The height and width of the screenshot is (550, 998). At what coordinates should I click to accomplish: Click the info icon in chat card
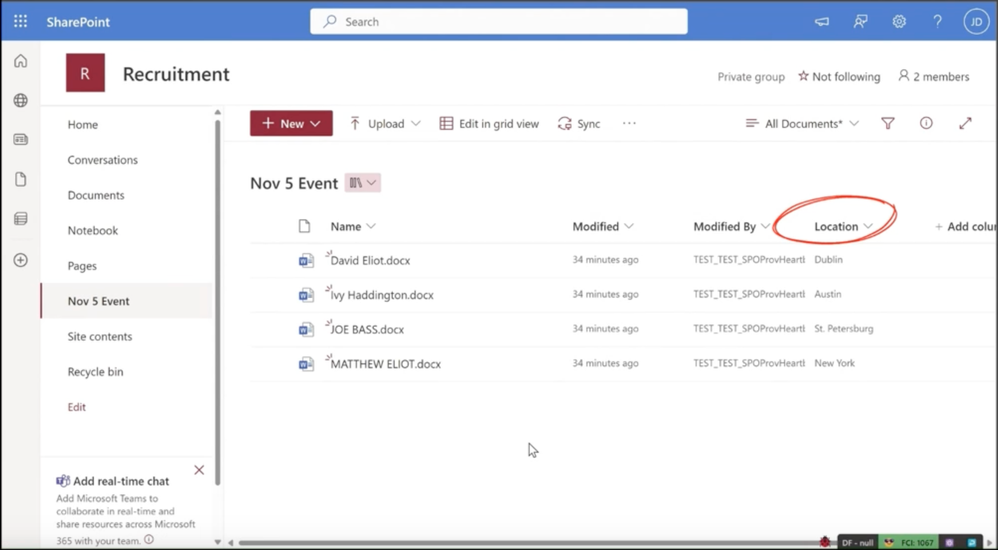pos(149,540)
